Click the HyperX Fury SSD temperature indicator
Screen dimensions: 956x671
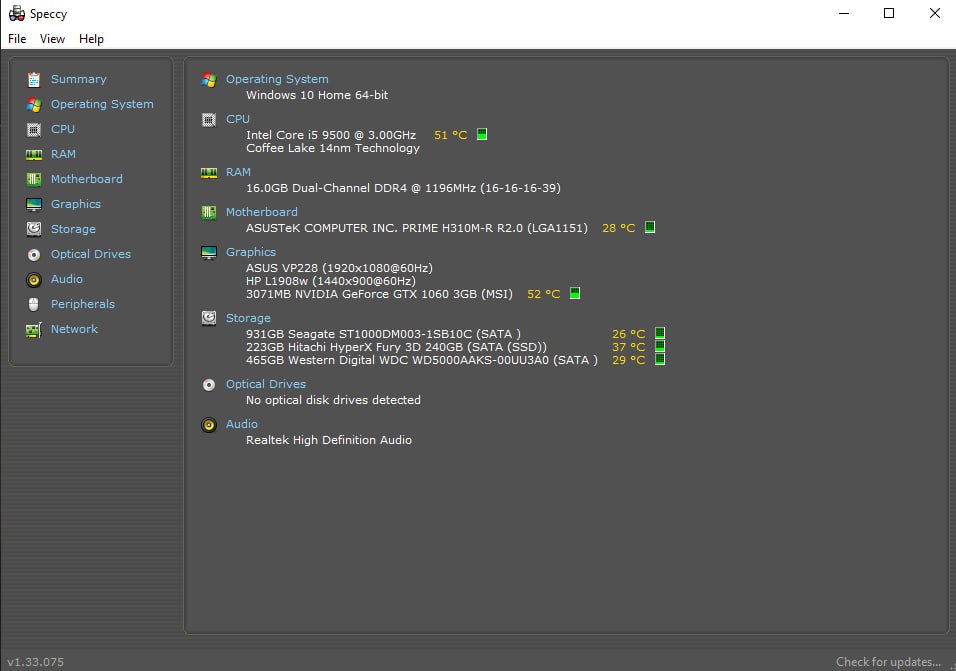click(660, 346)
